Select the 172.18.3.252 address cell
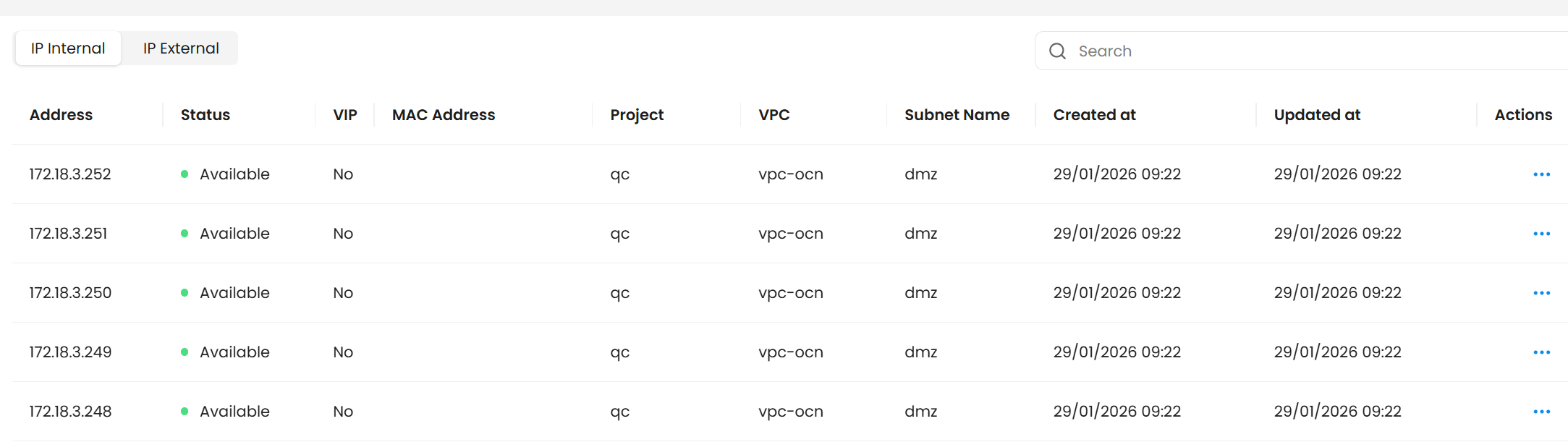Screen dimensions: 1568x442 [70, 174]
